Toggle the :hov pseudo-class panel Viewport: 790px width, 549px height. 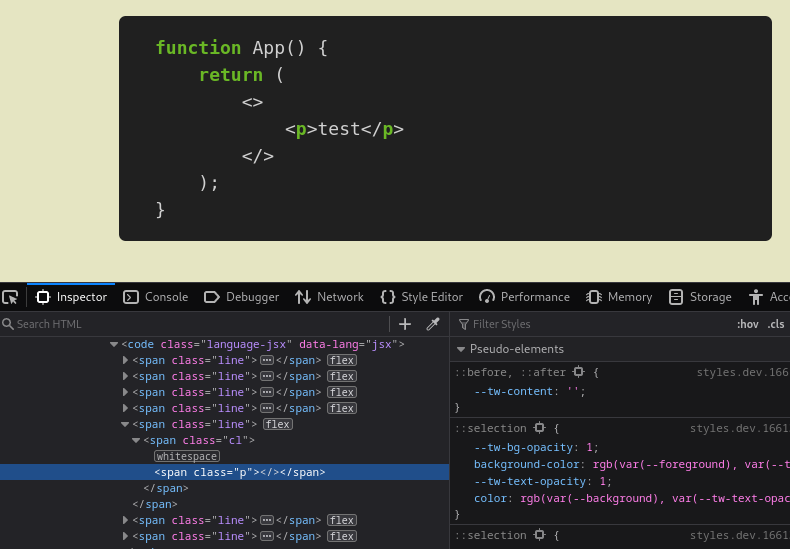click(x=748, y=324)
